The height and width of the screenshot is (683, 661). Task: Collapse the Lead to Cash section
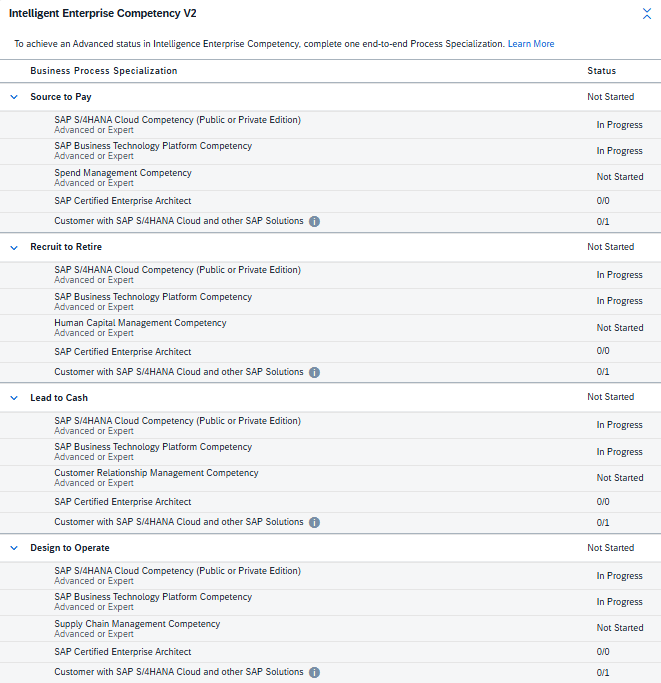click(x=14, y=398)
